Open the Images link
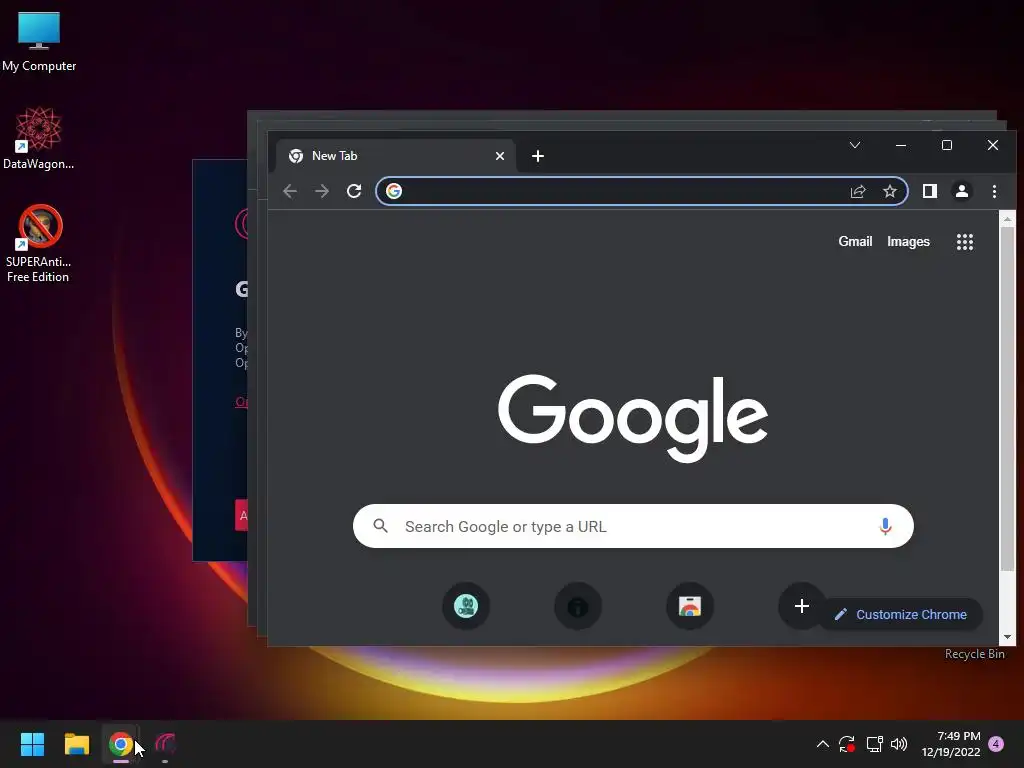The image size is (1024, 768). [x=908, y=242]
